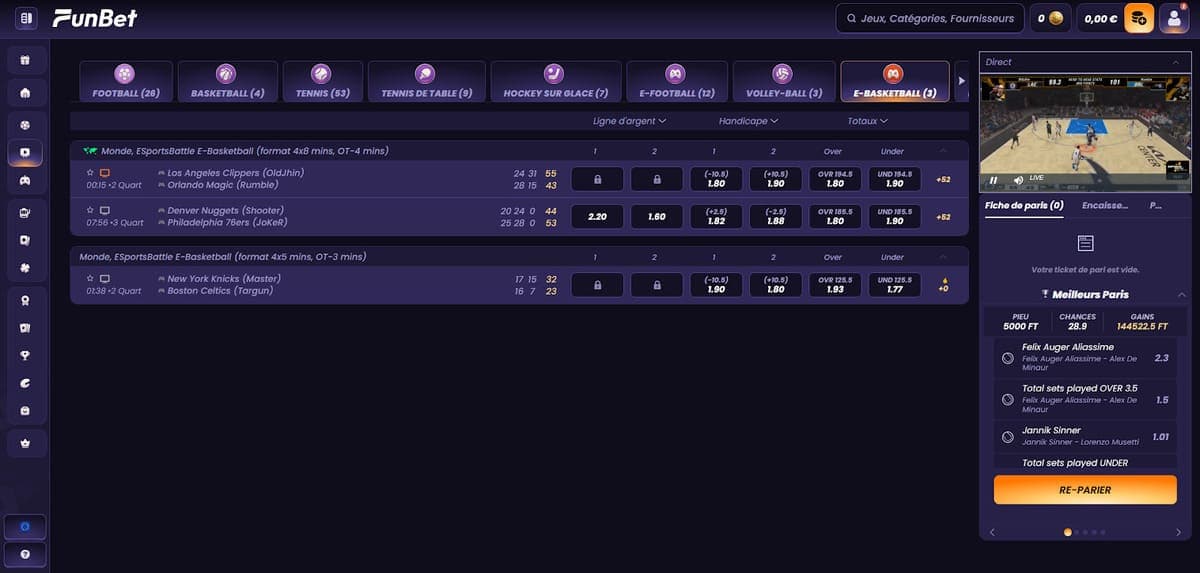Open the gift box promotions sidebar icon
The height and width of the screenshot is (573, 1200).
25,60
